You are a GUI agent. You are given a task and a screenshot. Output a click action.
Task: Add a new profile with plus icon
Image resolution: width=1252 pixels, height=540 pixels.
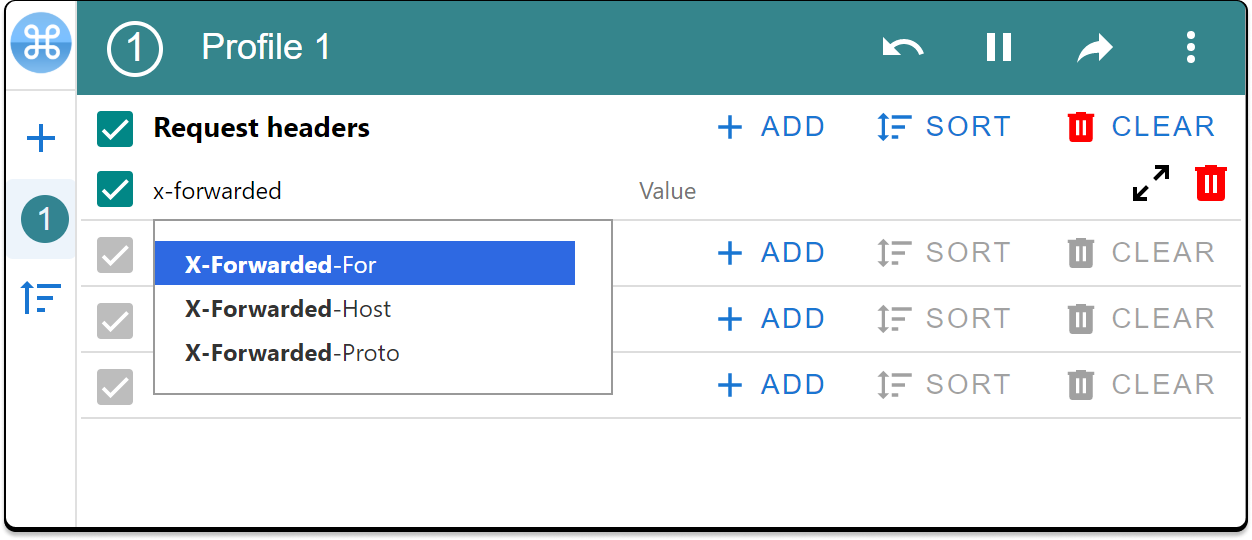point(41,138)
